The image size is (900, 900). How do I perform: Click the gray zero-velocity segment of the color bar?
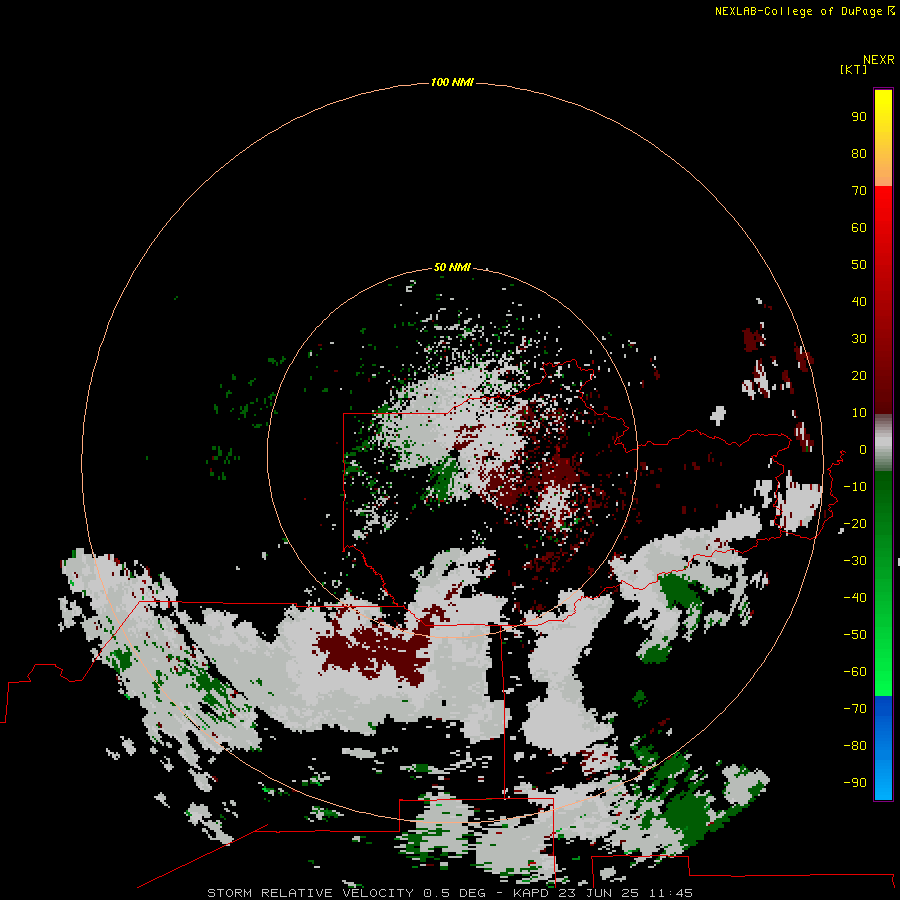coord(883,443)
